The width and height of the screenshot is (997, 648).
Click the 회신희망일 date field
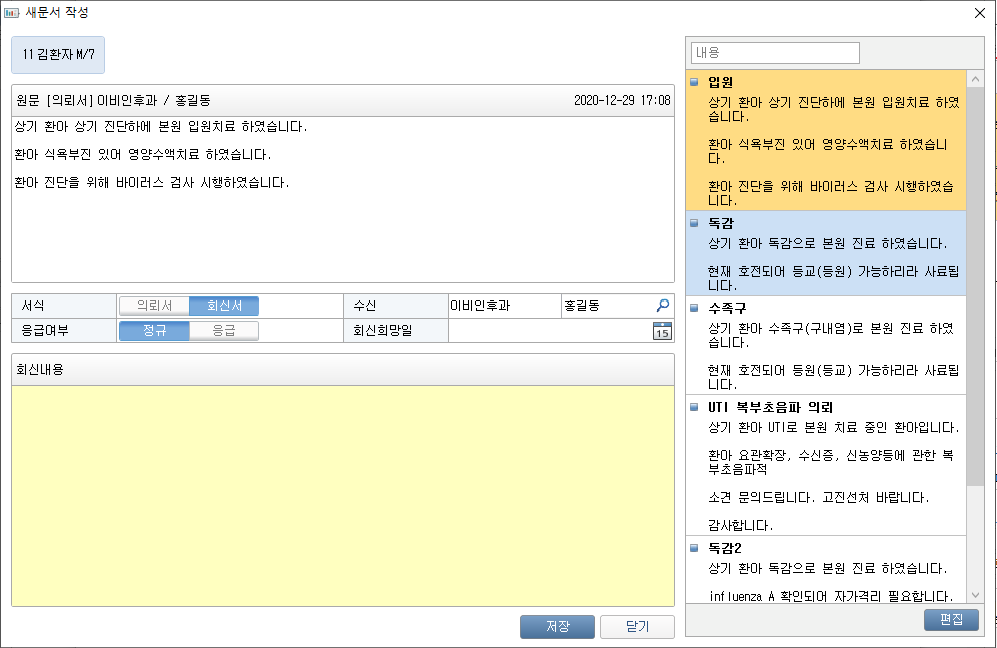(x=548, y=332)
